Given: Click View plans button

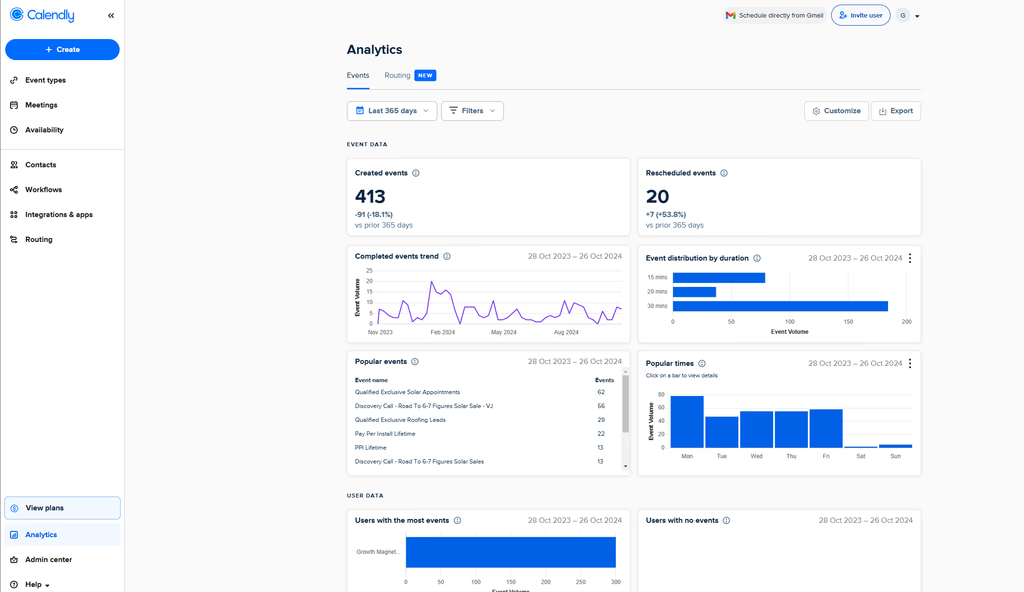Looking at the screenshot, I should [x=62, y=508].
